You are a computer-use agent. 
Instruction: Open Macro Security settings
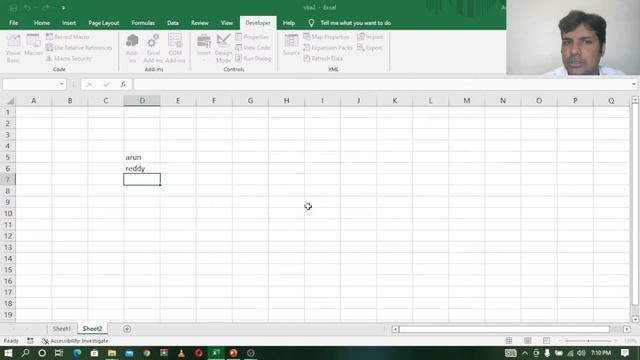(x=69, y=58)
